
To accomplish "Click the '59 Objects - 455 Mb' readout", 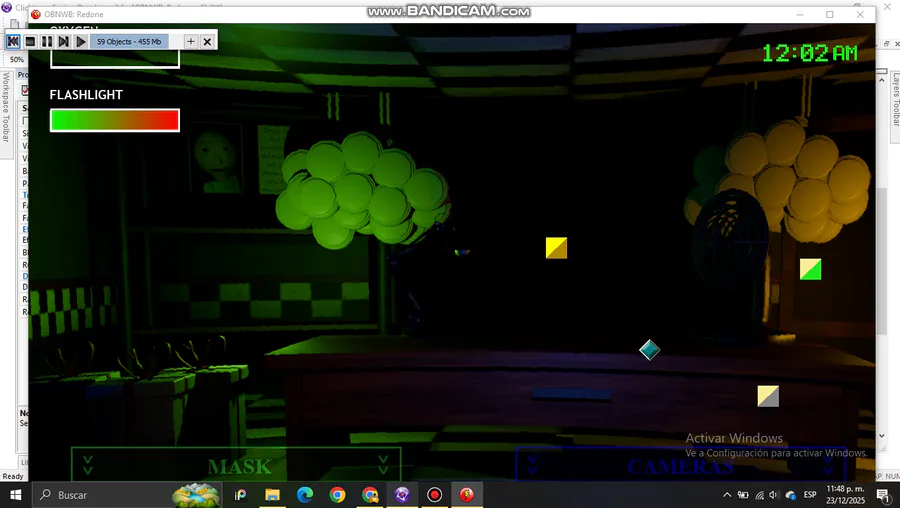I will (x=129, y=41).
